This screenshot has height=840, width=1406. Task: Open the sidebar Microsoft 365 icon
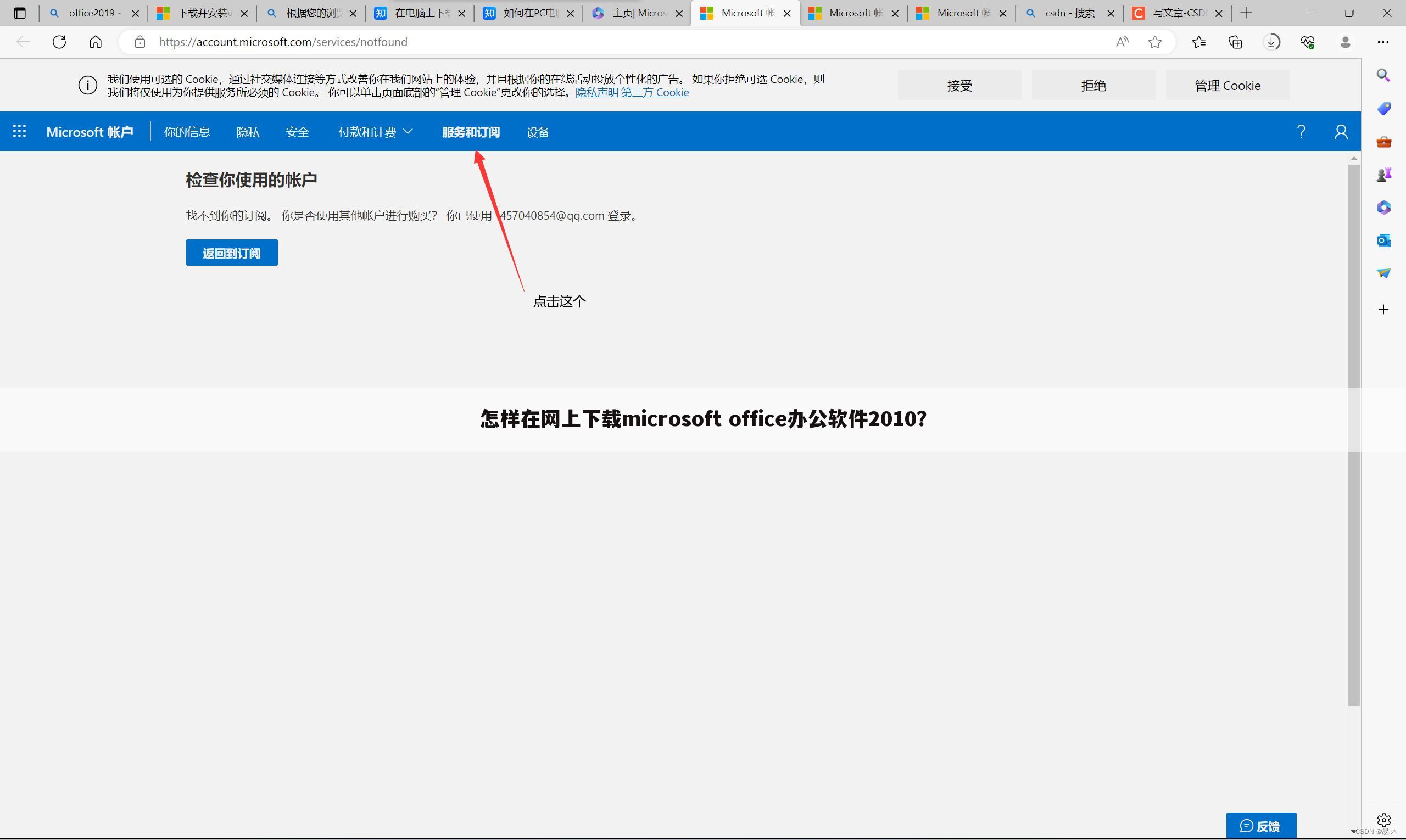tap(1383, 207)
